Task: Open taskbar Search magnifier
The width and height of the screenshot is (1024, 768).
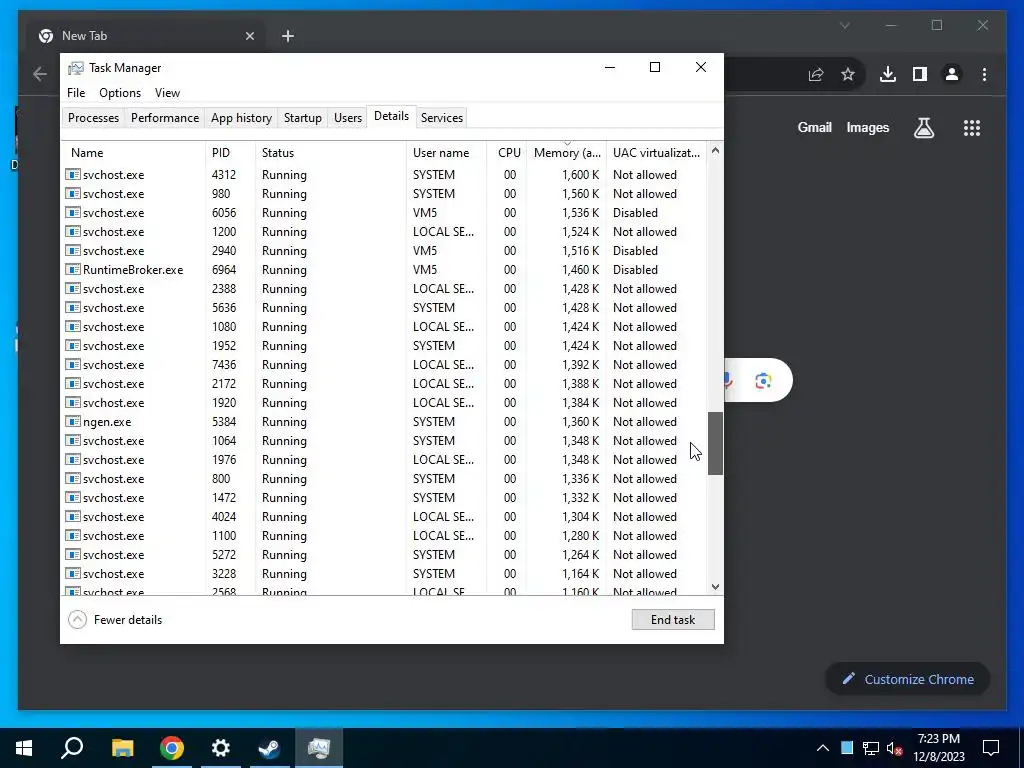Action: 72,748
